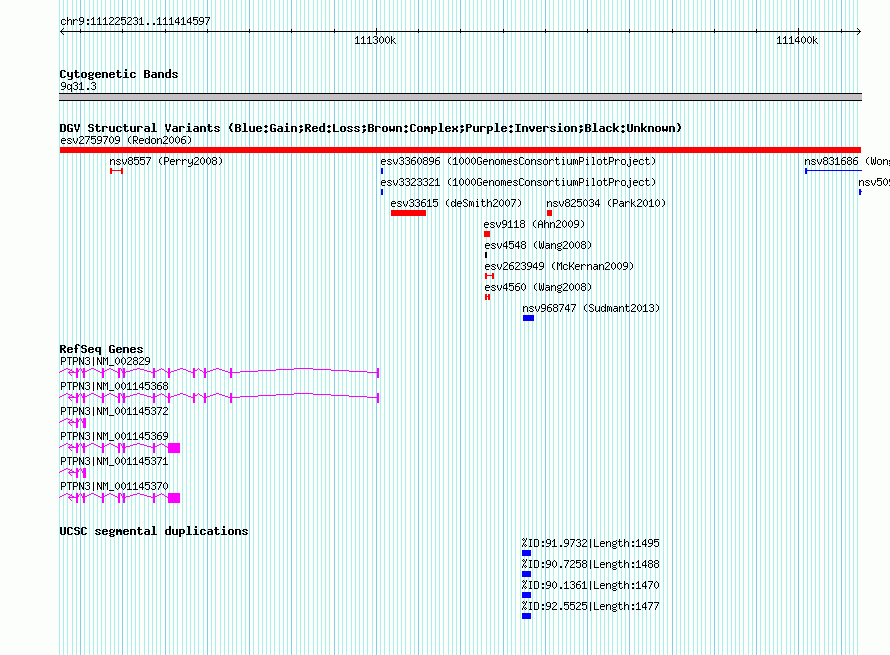Open the DGV Structural Variants track title

coord(371,128)
